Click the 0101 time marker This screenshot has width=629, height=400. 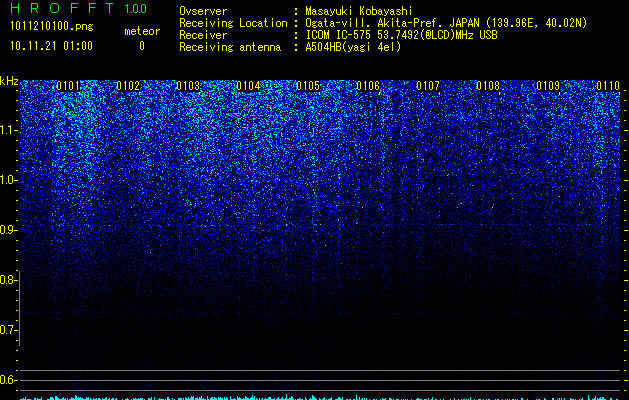[68, 86]
